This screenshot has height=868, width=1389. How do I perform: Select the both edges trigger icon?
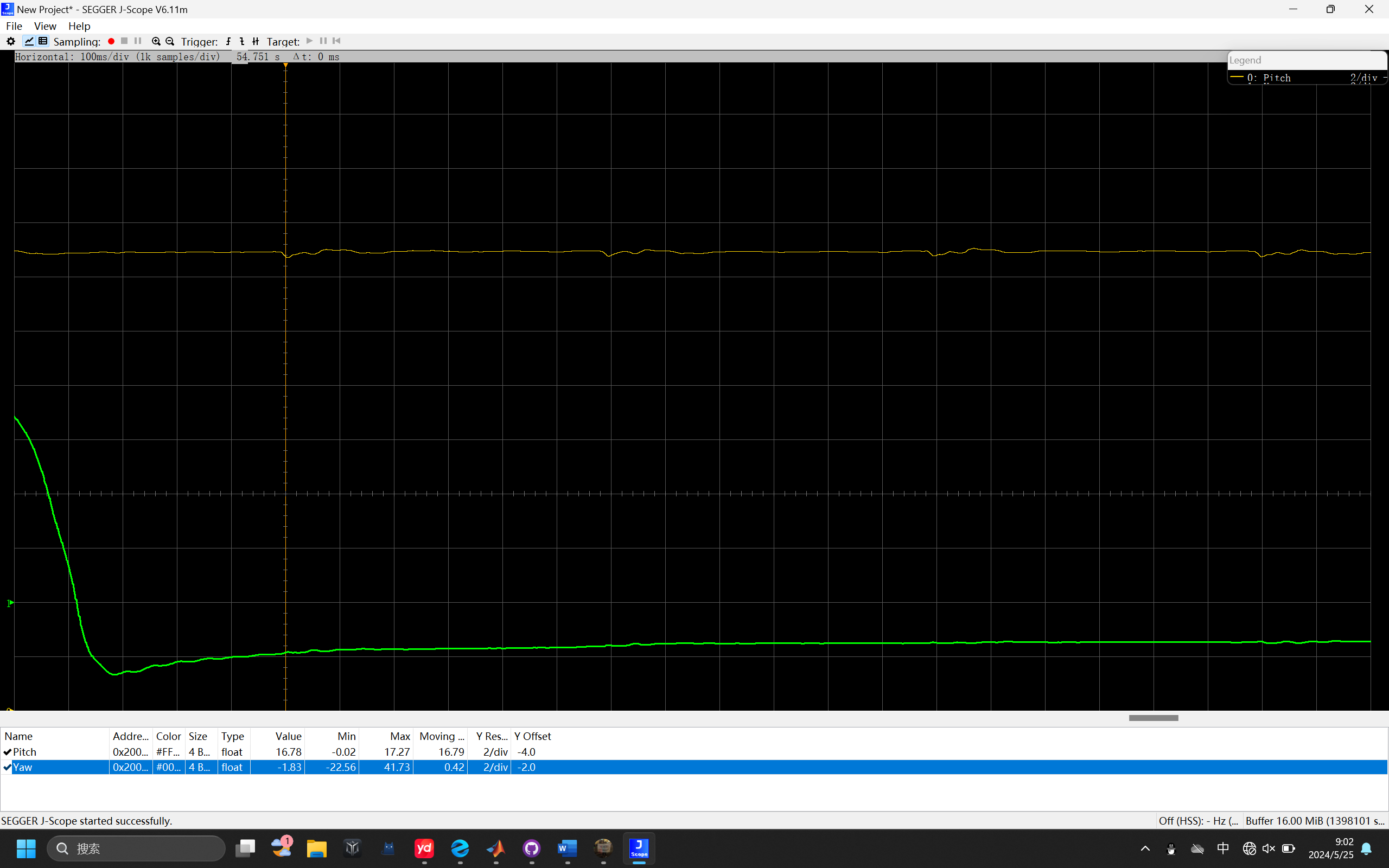pyautogui.click(x=256, y=41)
